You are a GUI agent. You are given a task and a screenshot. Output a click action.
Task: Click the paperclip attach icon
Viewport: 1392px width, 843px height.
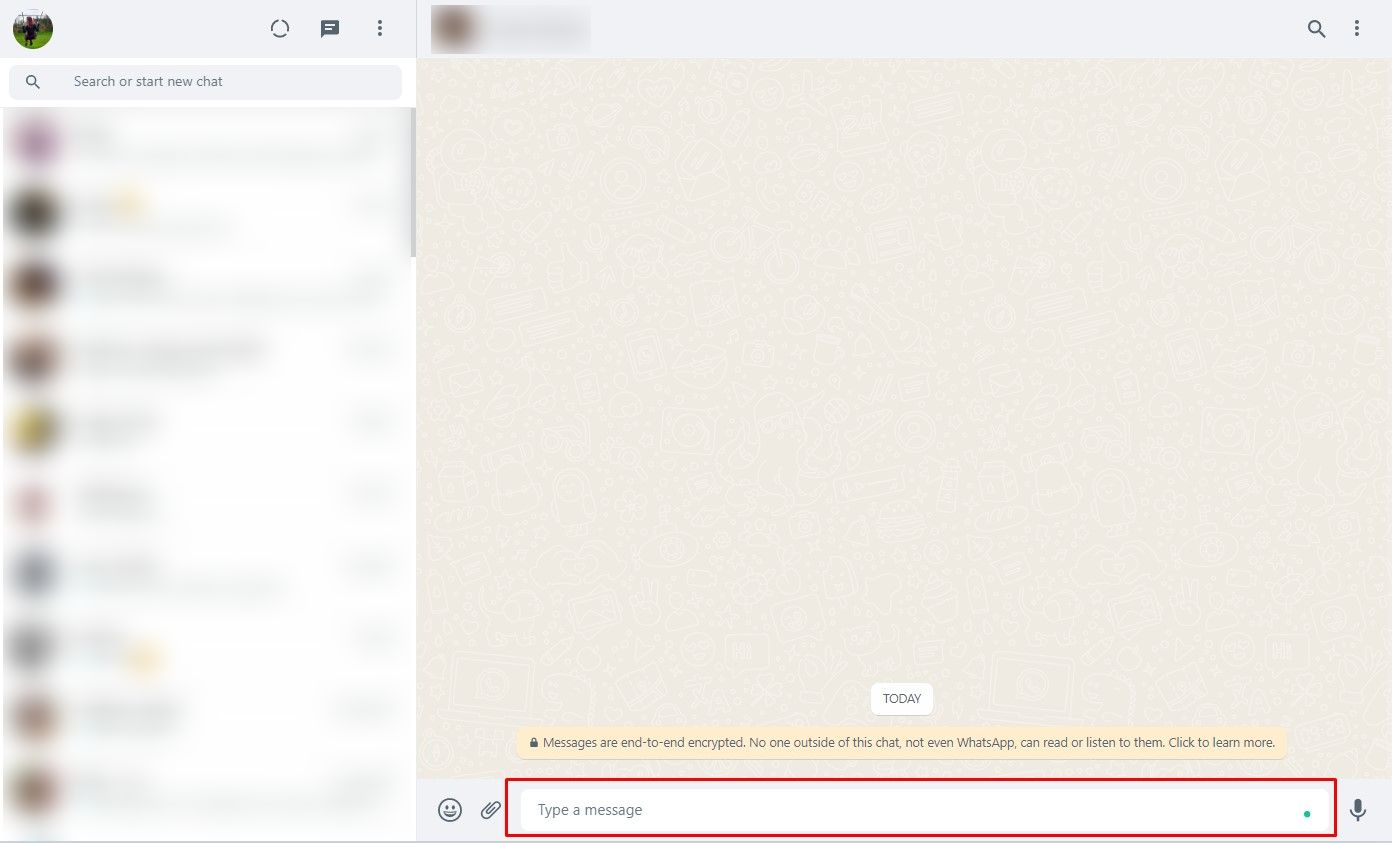490,810
